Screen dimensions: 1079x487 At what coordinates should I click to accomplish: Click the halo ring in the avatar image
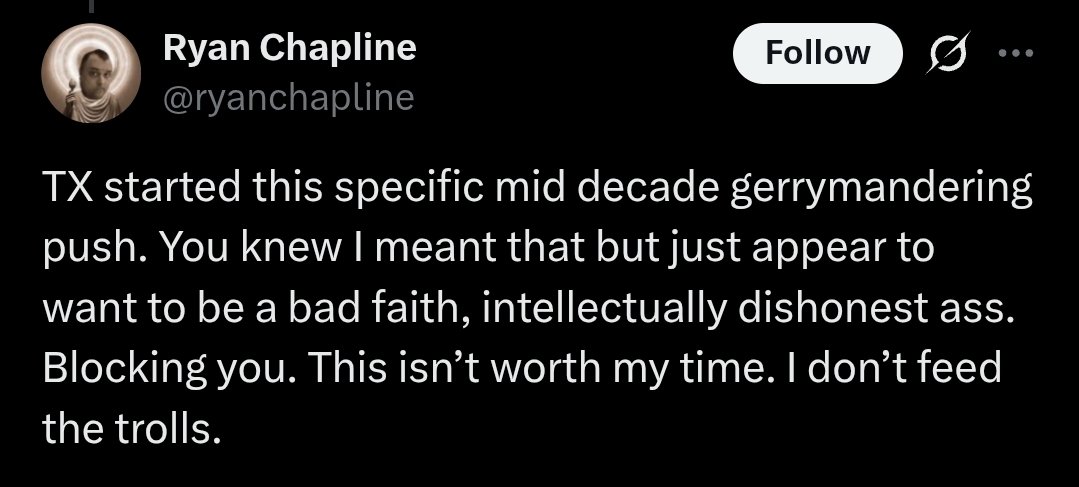click(x=91, y=58)
